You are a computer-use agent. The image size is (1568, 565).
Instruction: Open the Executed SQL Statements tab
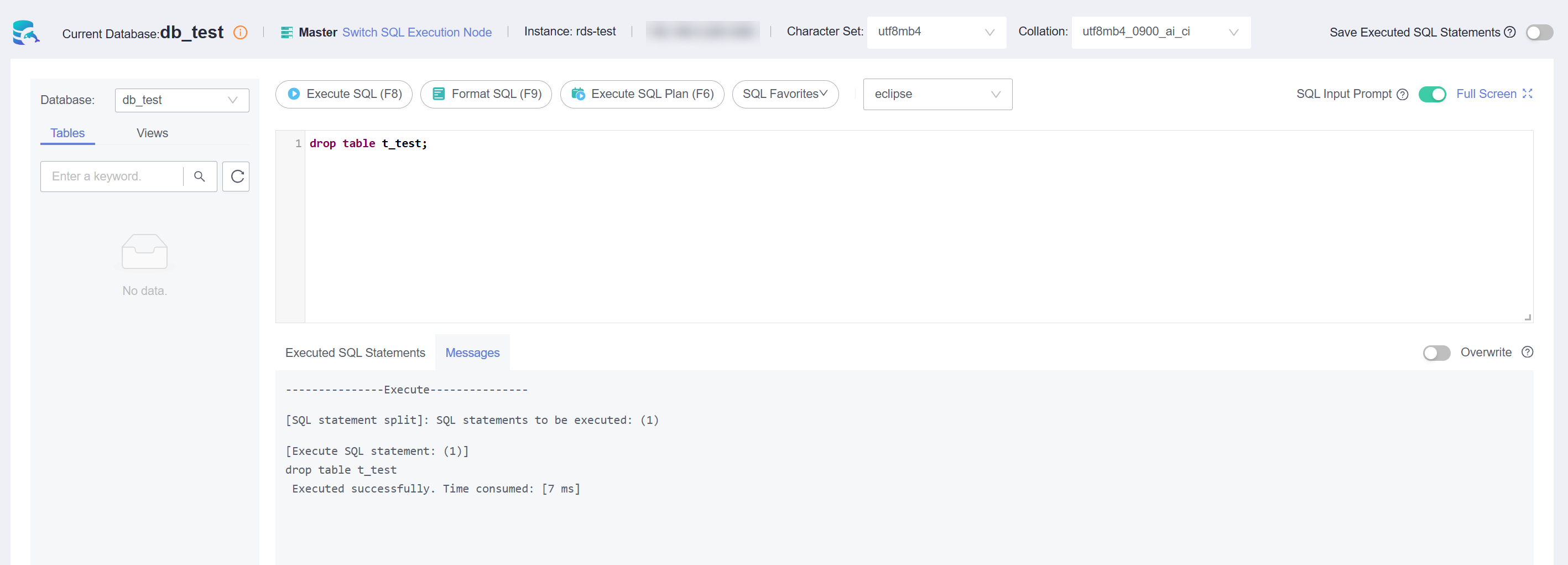(355, 353)
